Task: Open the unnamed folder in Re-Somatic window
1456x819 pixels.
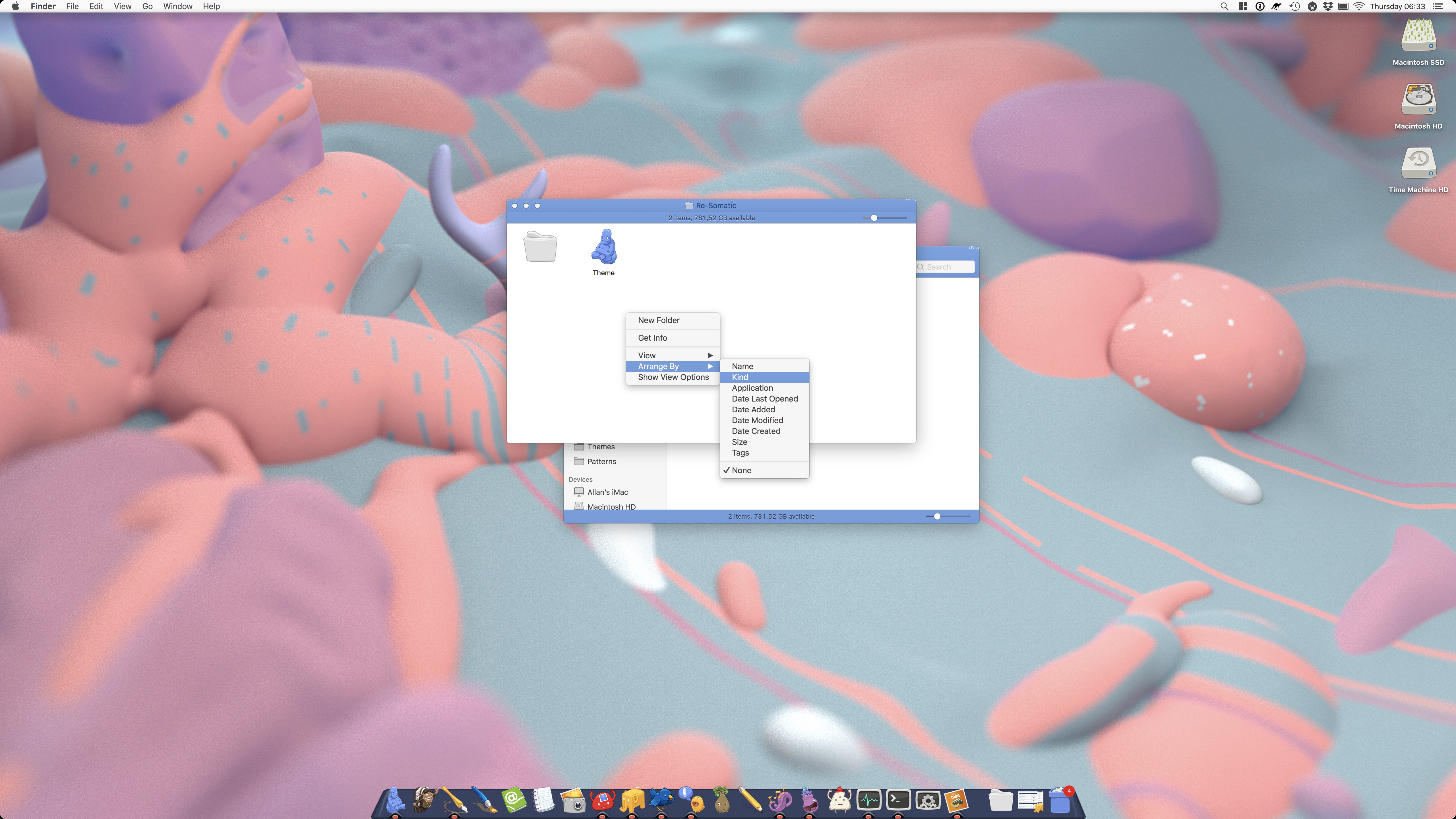Action: pyautogui.click(x=540, y=247)
